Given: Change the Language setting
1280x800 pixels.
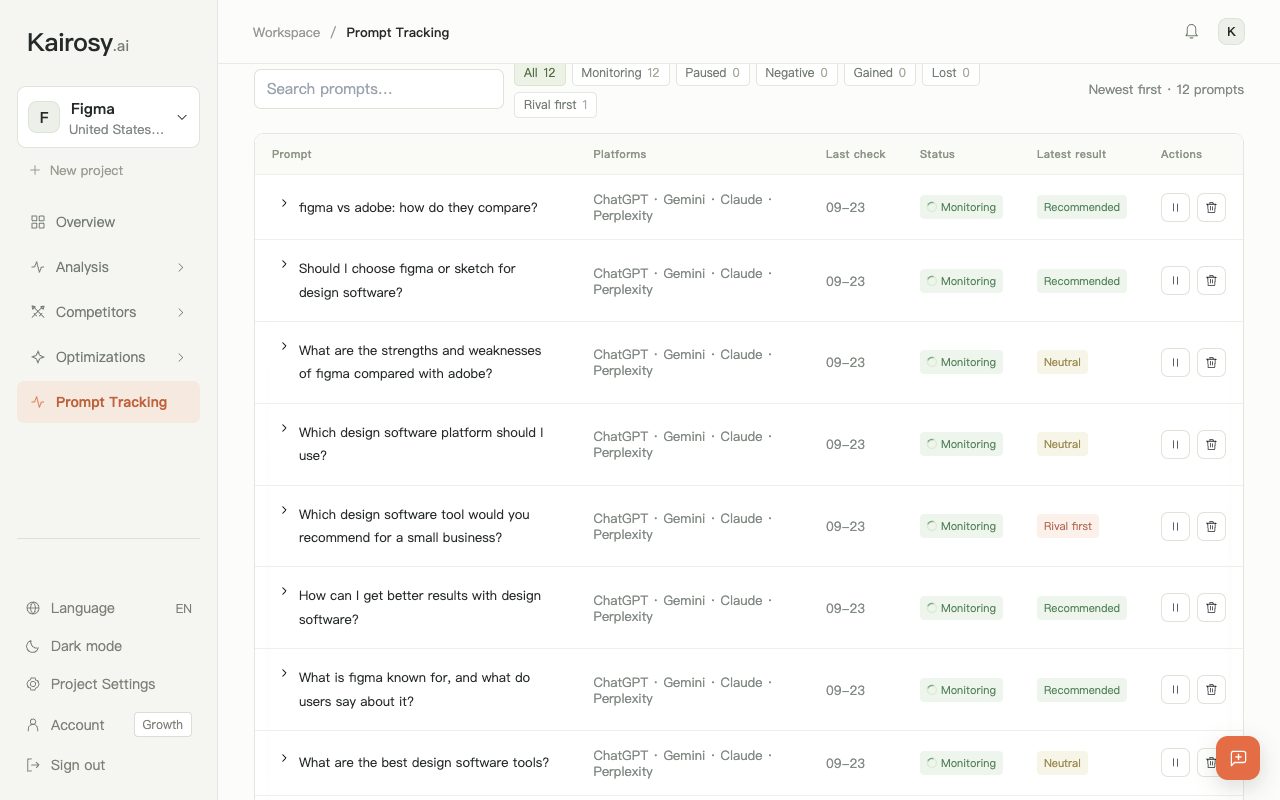Looking at the screenshot, I should [x=108, y=608].
